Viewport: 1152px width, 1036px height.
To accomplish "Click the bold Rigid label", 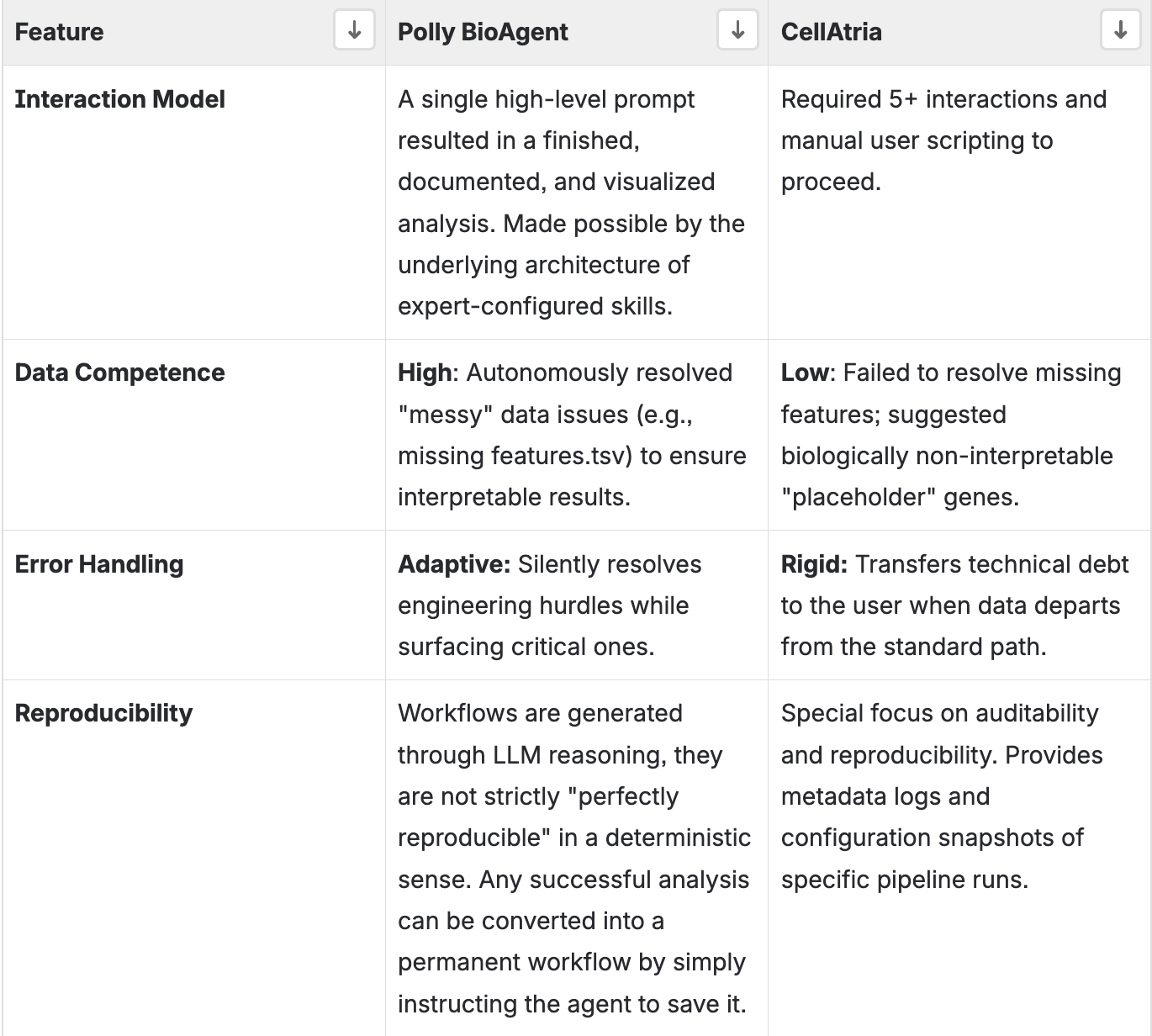I will point(814,564).
